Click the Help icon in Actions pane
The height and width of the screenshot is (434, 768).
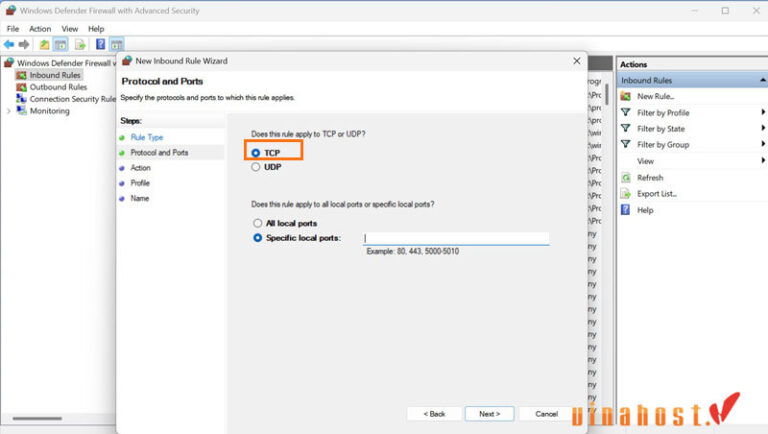point(625,210)
